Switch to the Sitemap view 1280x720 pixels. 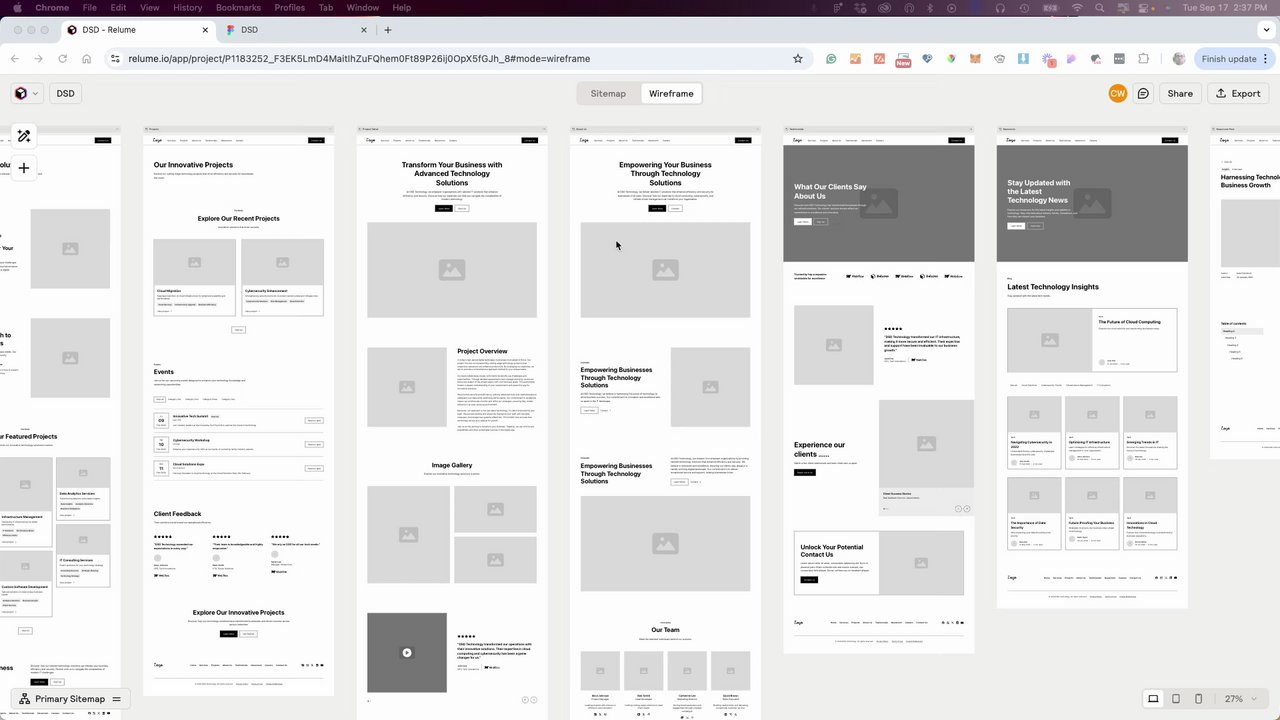608,93
